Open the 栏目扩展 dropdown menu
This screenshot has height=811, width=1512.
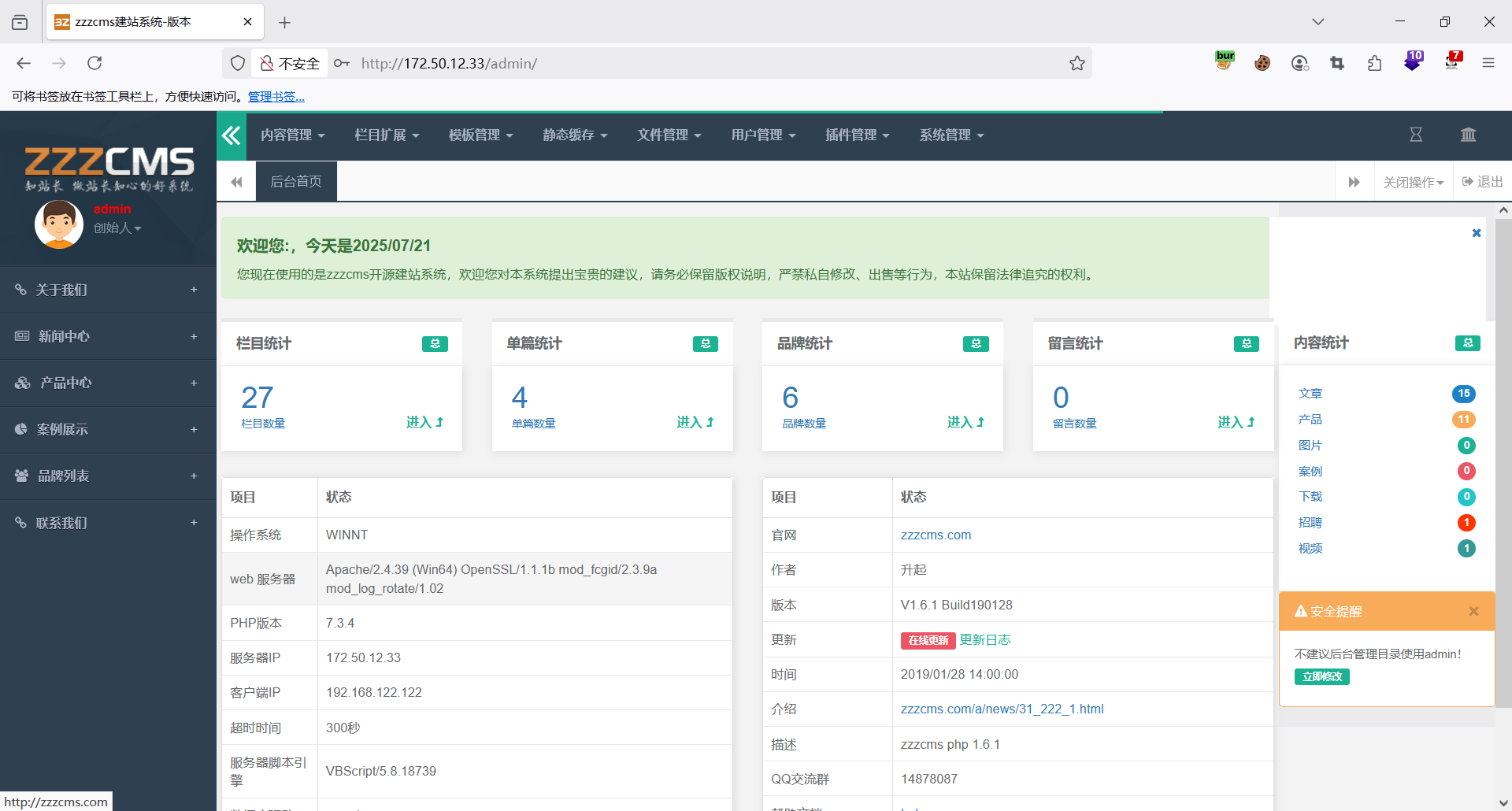387,135
